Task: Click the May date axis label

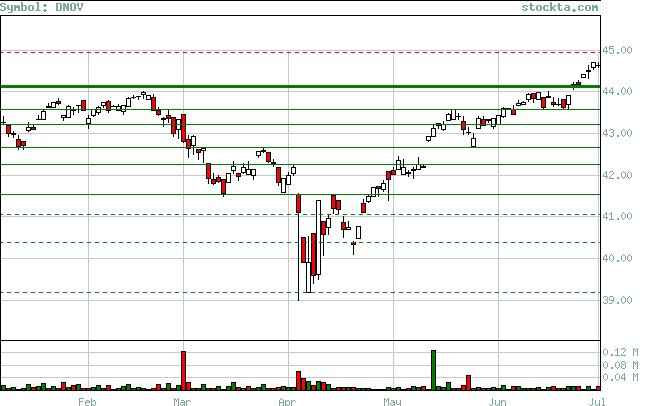Action: tap(392, 401)
